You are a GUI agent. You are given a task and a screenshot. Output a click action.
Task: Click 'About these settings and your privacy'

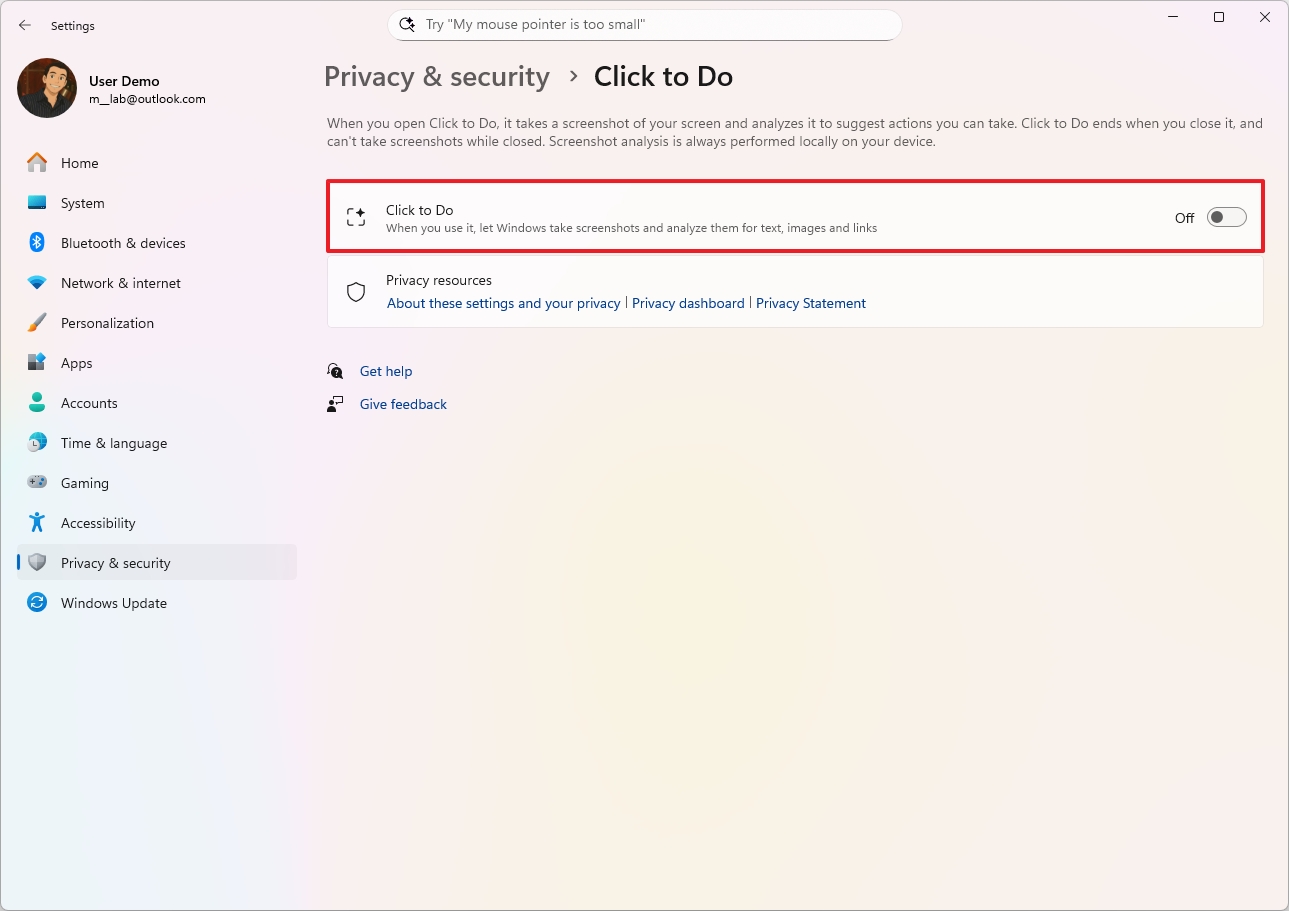coord(503,303)
